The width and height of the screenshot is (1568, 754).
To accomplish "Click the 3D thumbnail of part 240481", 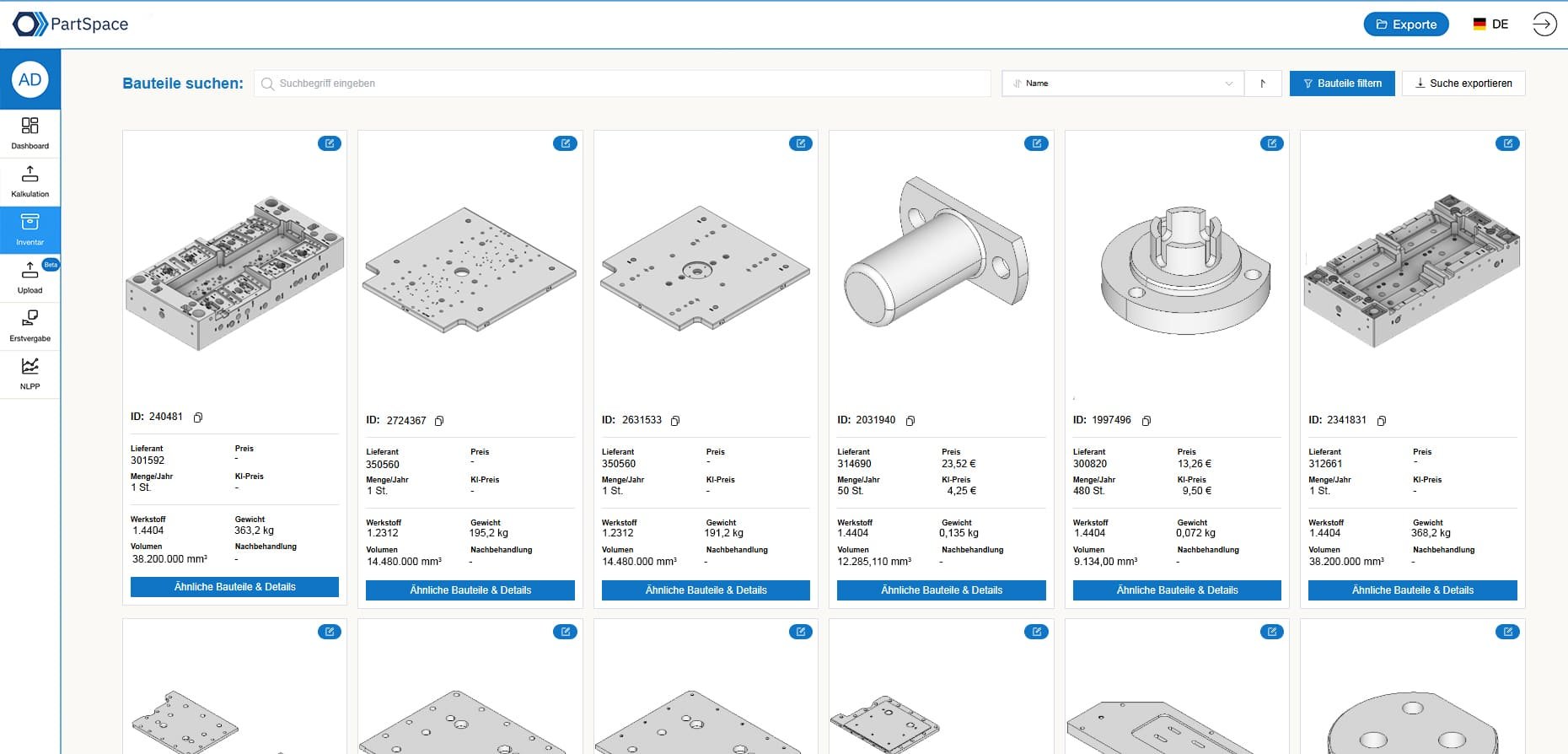I will (234, 273).
